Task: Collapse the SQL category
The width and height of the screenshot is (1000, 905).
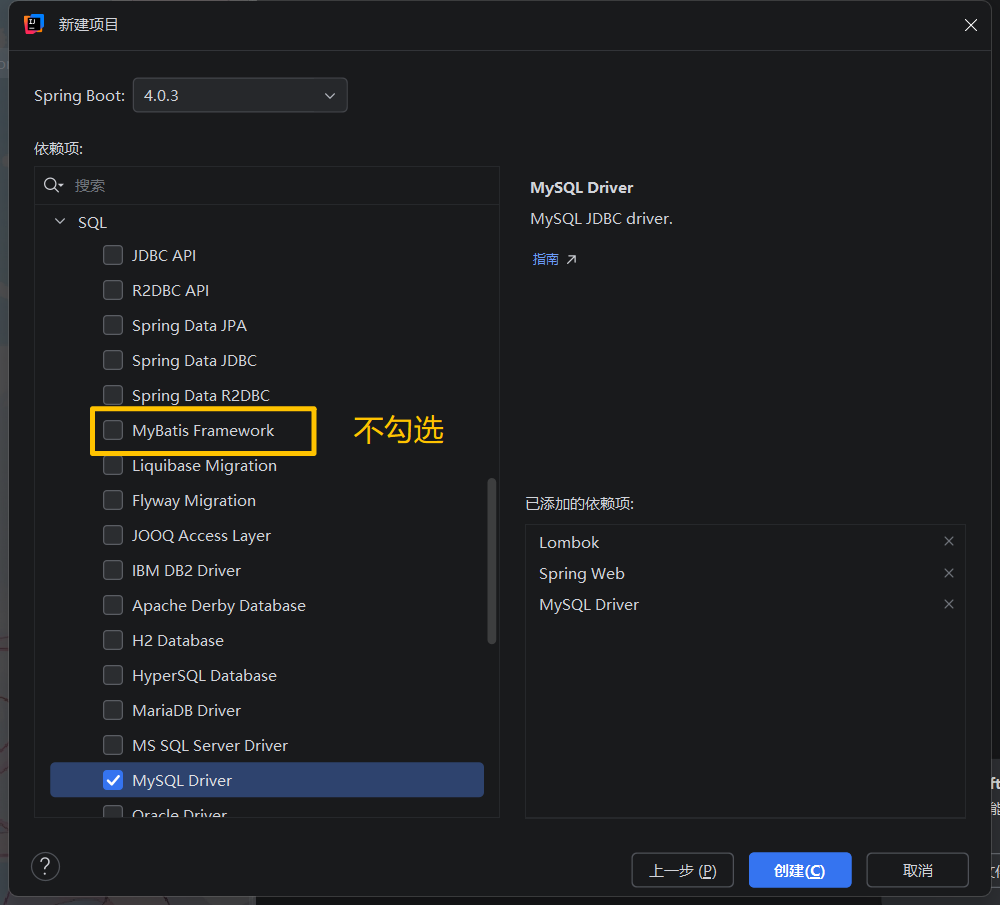Action: pos(60,221)
